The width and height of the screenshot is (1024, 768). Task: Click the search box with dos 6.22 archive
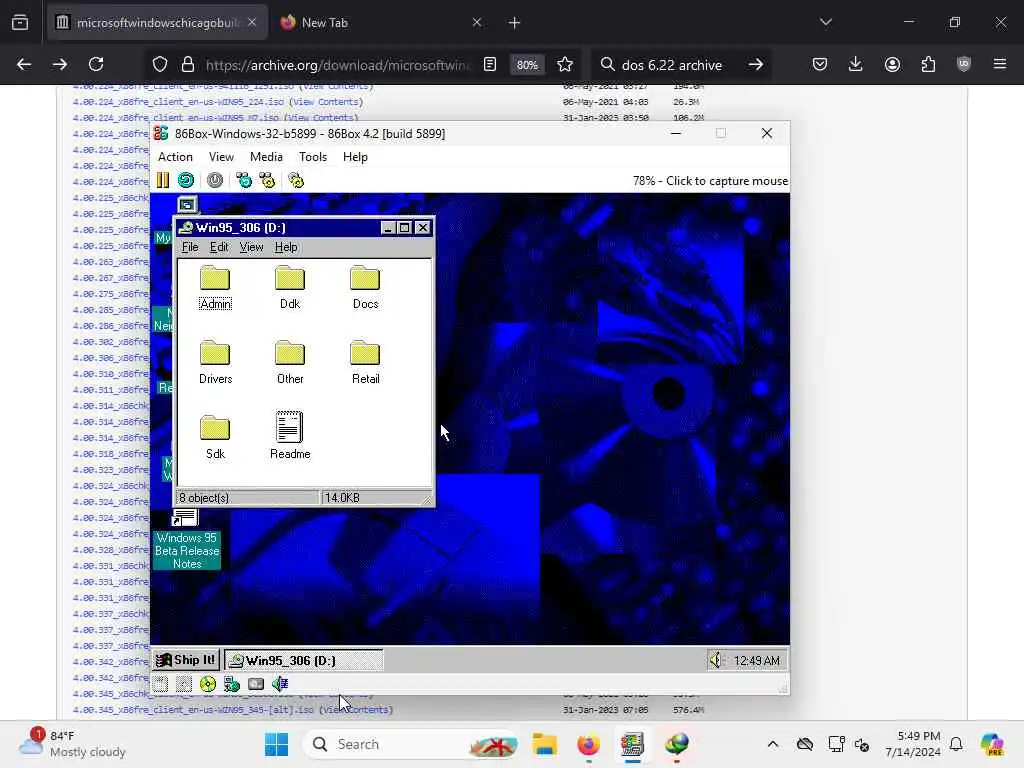pos(671,65)
